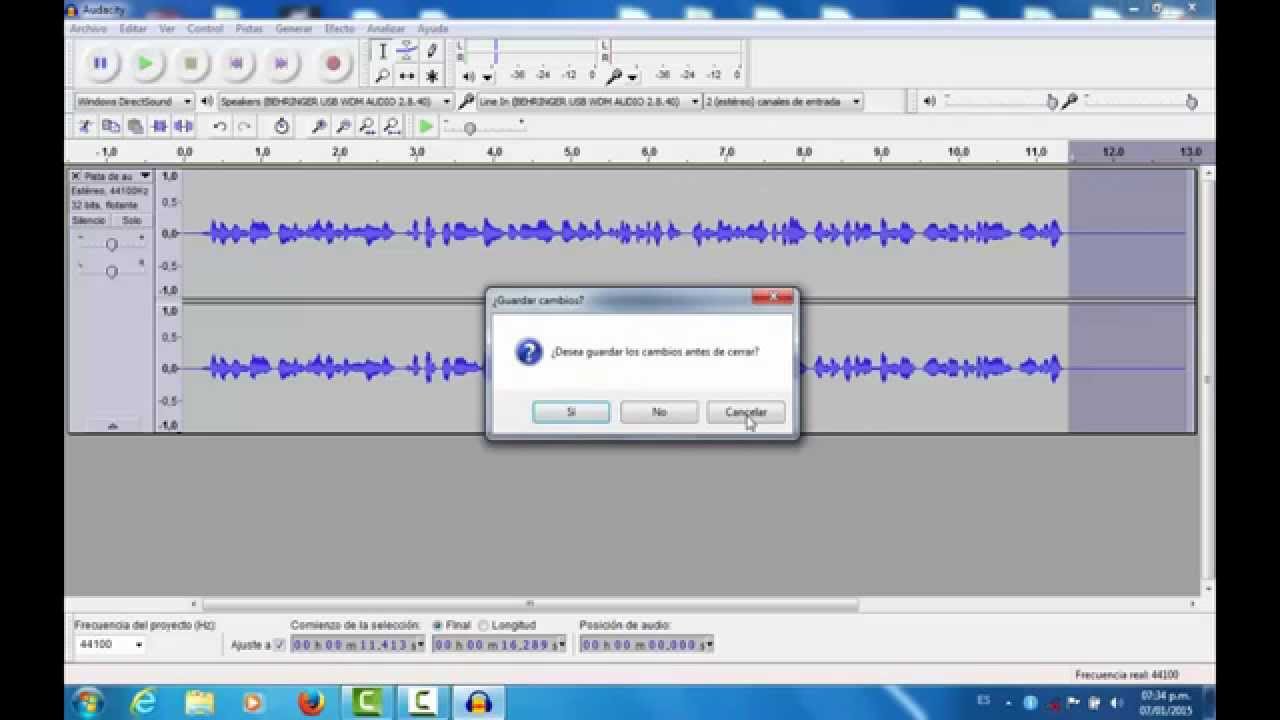This screenshot has height=720, width=1280.
Task: Collapse the audio track with bottom arrow
Action: pyautogui.click(x=111, y=426)
